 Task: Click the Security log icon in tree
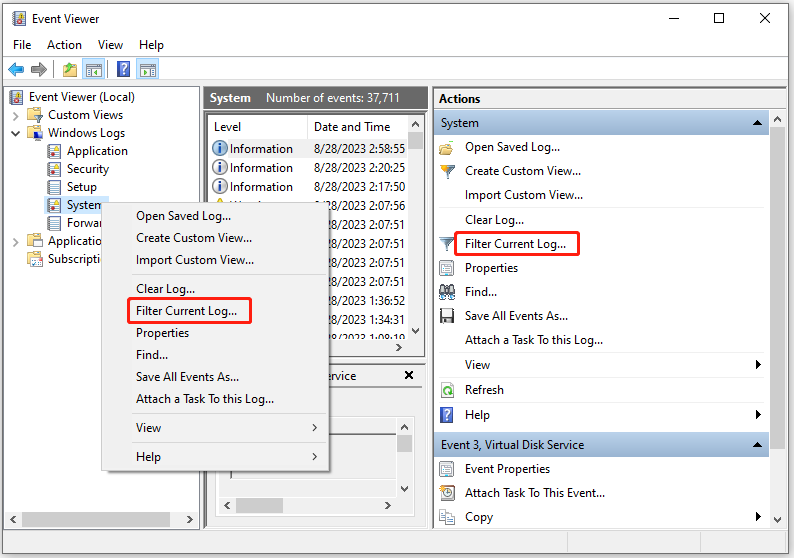(54, 169)
